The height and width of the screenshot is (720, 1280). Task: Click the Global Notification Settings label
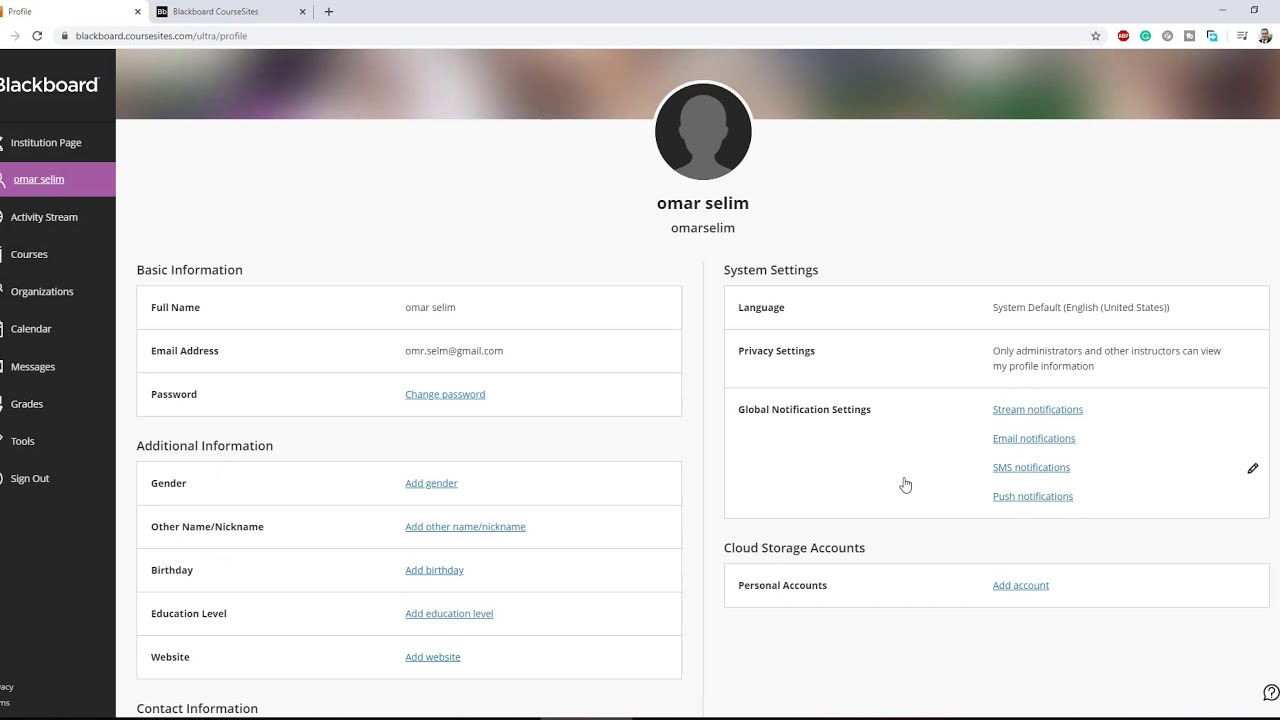tap(804, 410)
